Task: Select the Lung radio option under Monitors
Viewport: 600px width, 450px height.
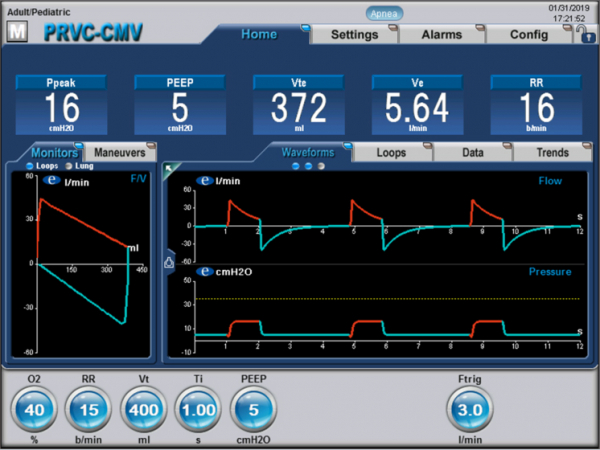Action: pyautogui.click(x=69, y=166)
